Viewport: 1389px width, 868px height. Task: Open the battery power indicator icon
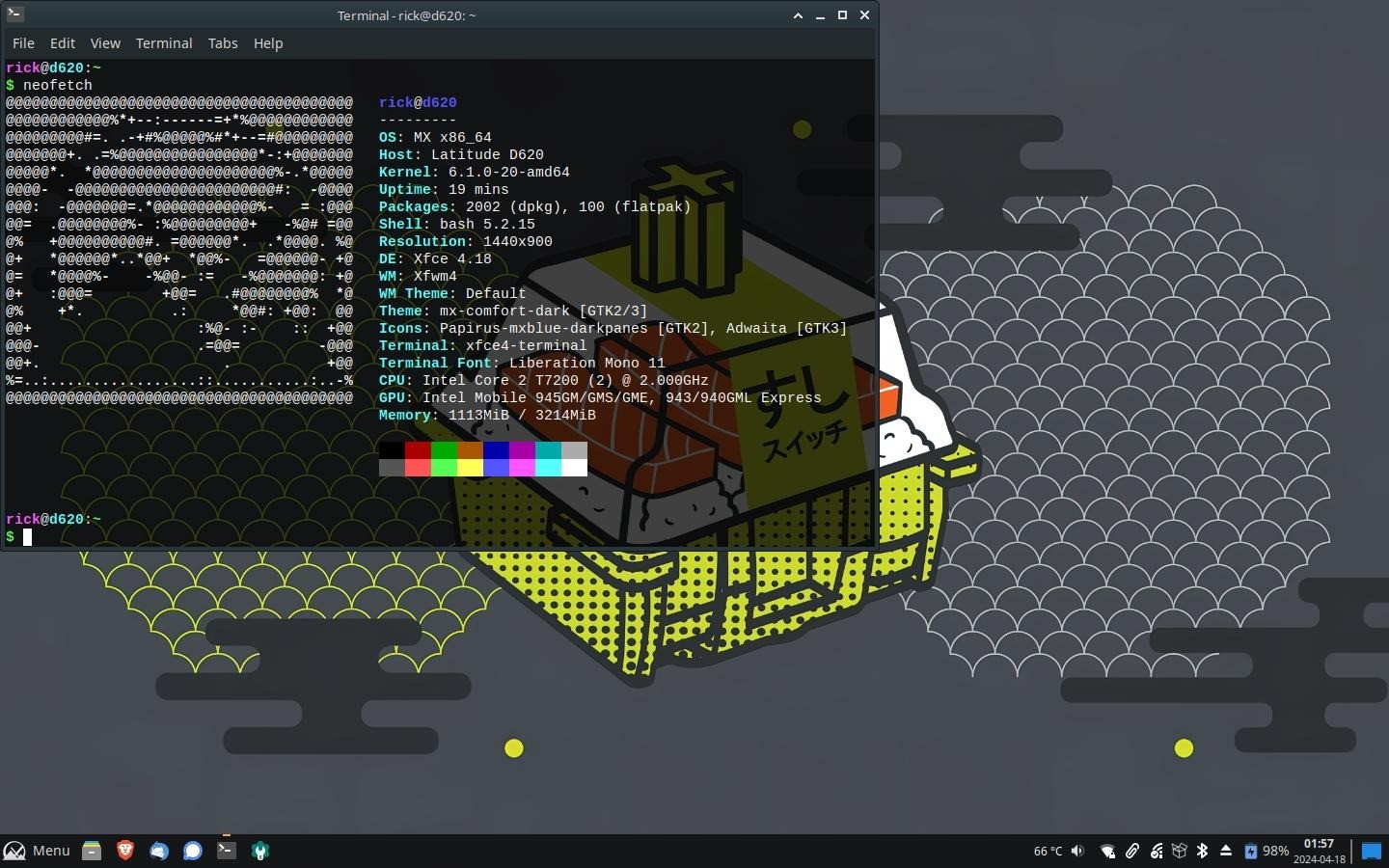point(1250,851)
